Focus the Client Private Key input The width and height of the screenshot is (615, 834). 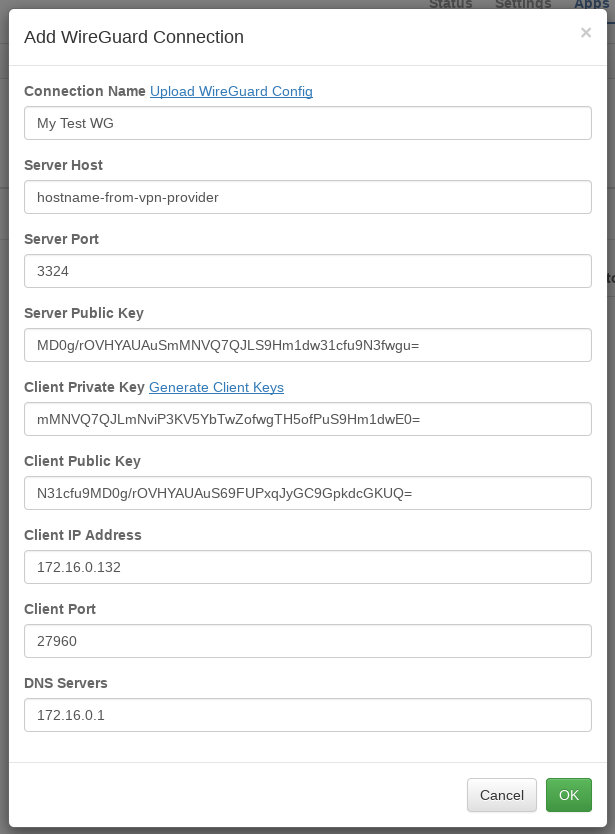(x=308, y=419)
